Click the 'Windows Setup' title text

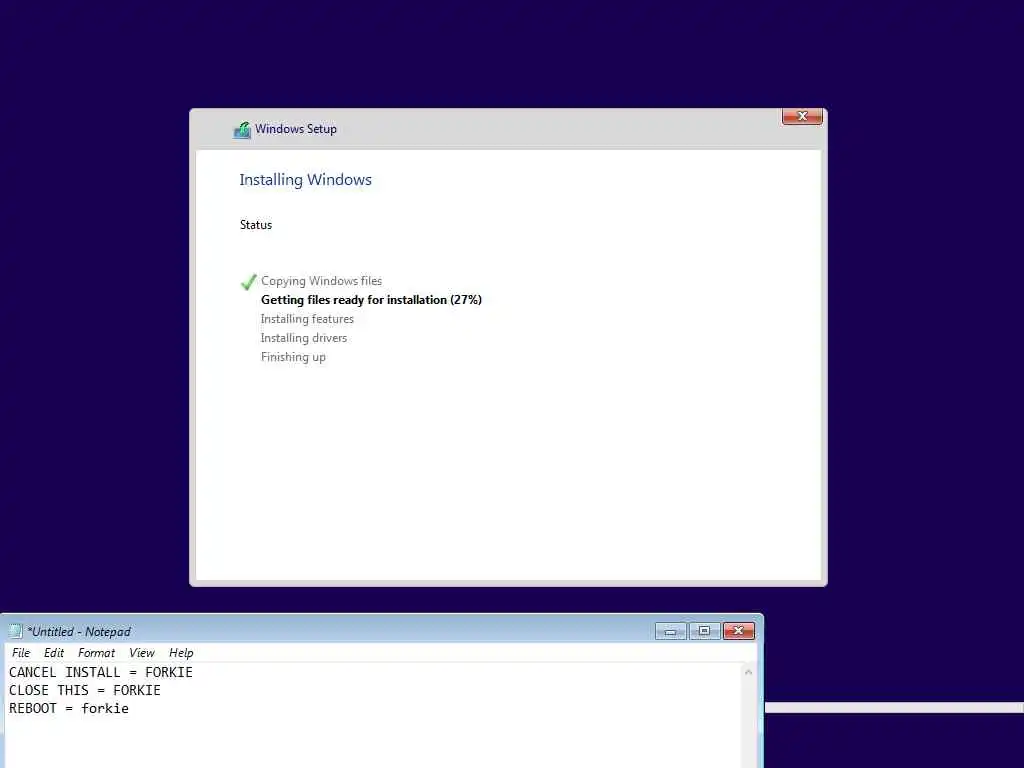(296, 129)
